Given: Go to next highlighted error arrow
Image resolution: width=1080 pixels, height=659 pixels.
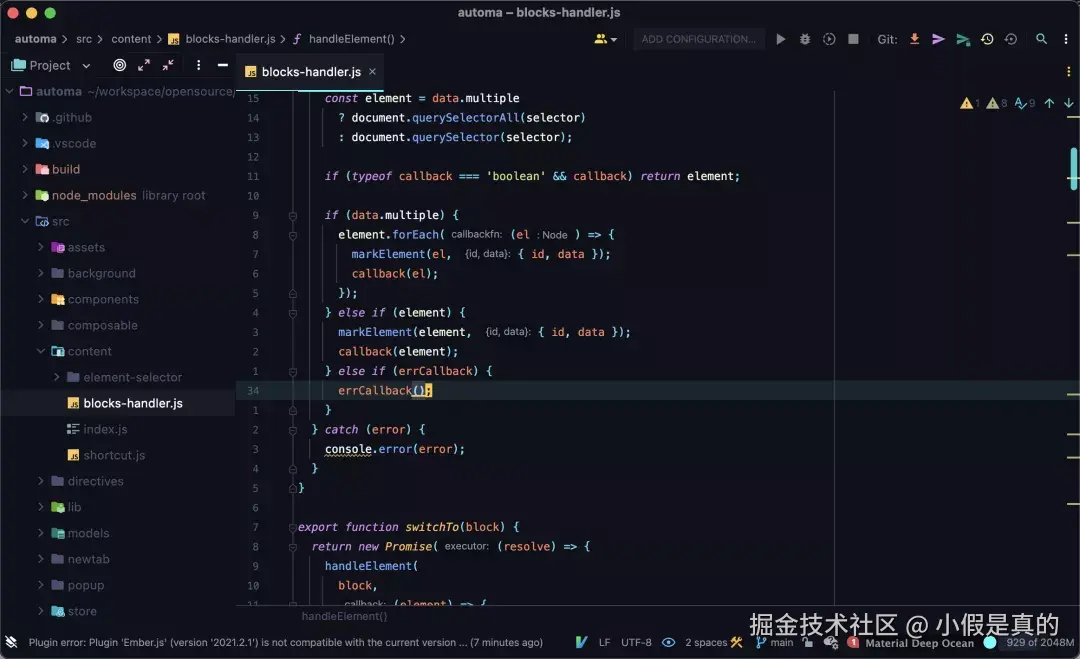Looking at the screenshot, I should [x=1068, y=103].
